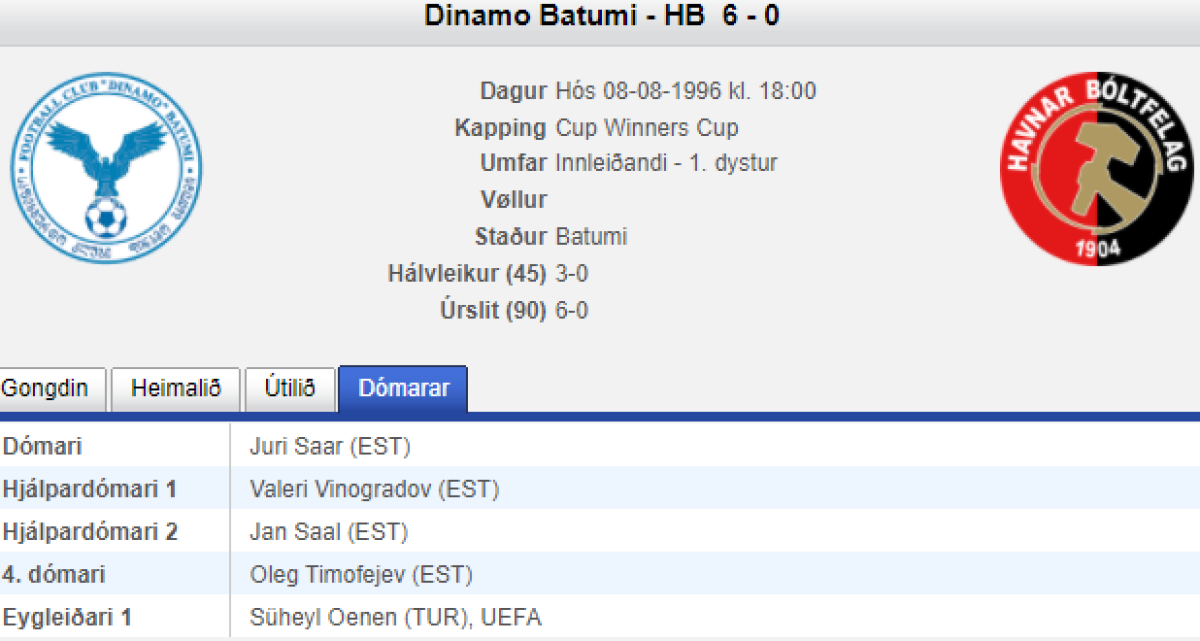Screen dimensions: 1200x641
Task: Click the Dómari row label
Action: [x=42, y=447]
